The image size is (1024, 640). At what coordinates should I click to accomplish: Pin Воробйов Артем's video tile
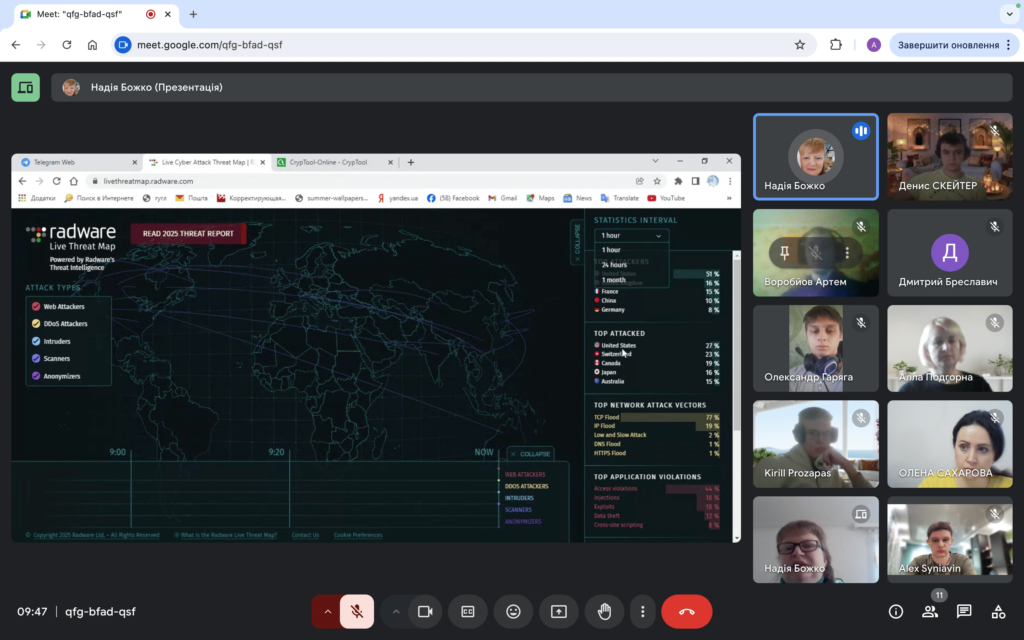click(784, 253)
